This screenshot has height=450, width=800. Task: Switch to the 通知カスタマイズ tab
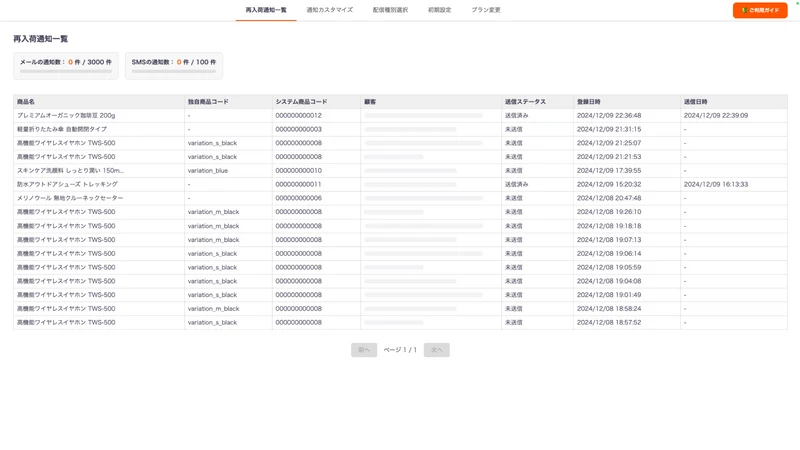point(330,10)
